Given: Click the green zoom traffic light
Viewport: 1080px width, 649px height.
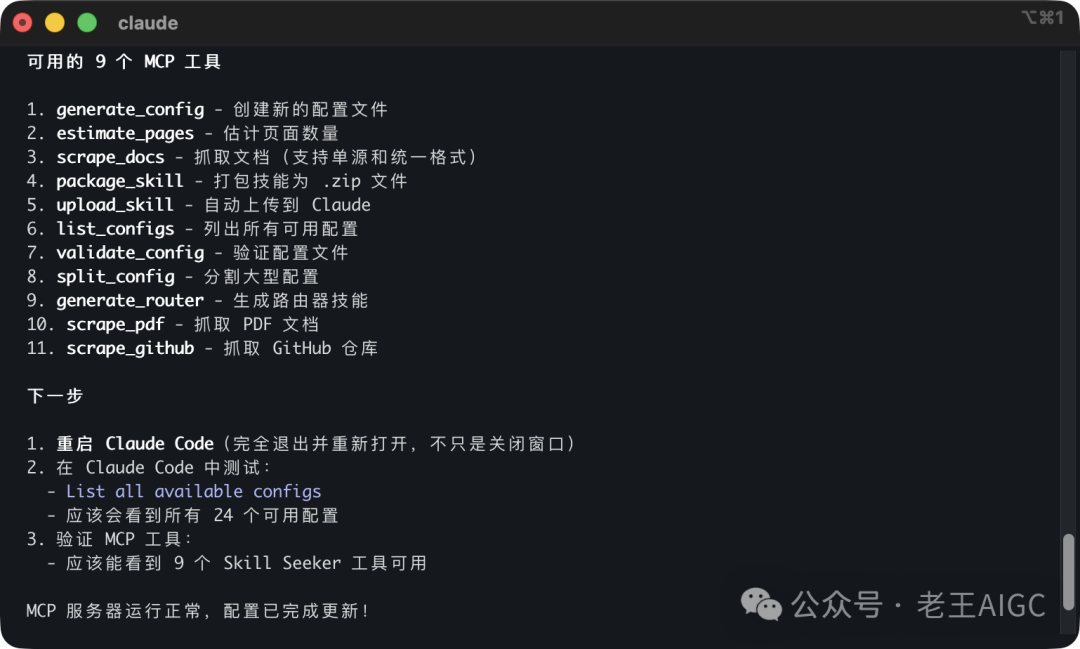Looking at the screenshot, I should 86,21.
